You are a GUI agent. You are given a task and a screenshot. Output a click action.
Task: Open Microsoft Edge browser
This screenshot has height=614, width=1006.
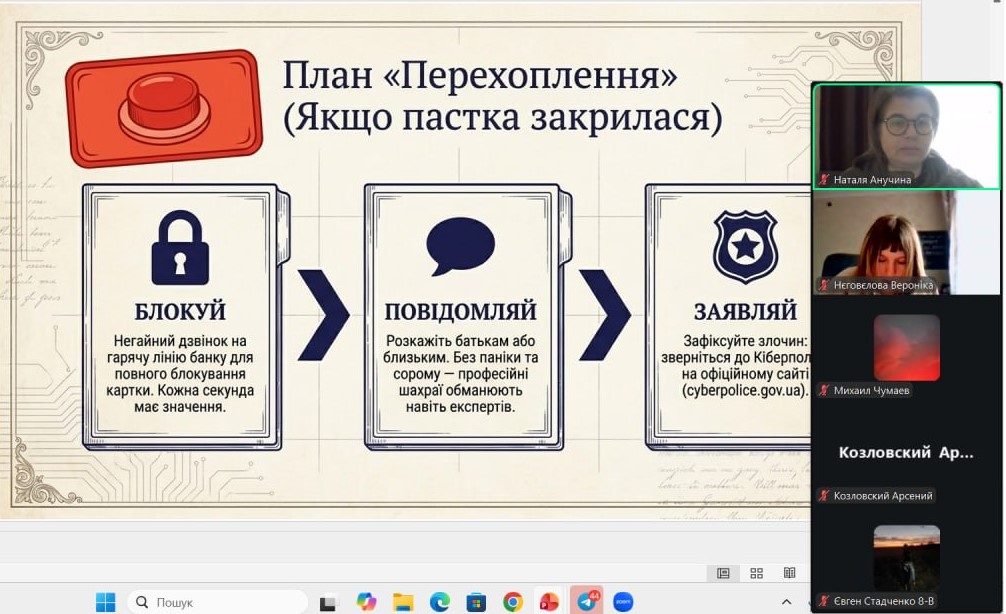(x=439, y=602)
